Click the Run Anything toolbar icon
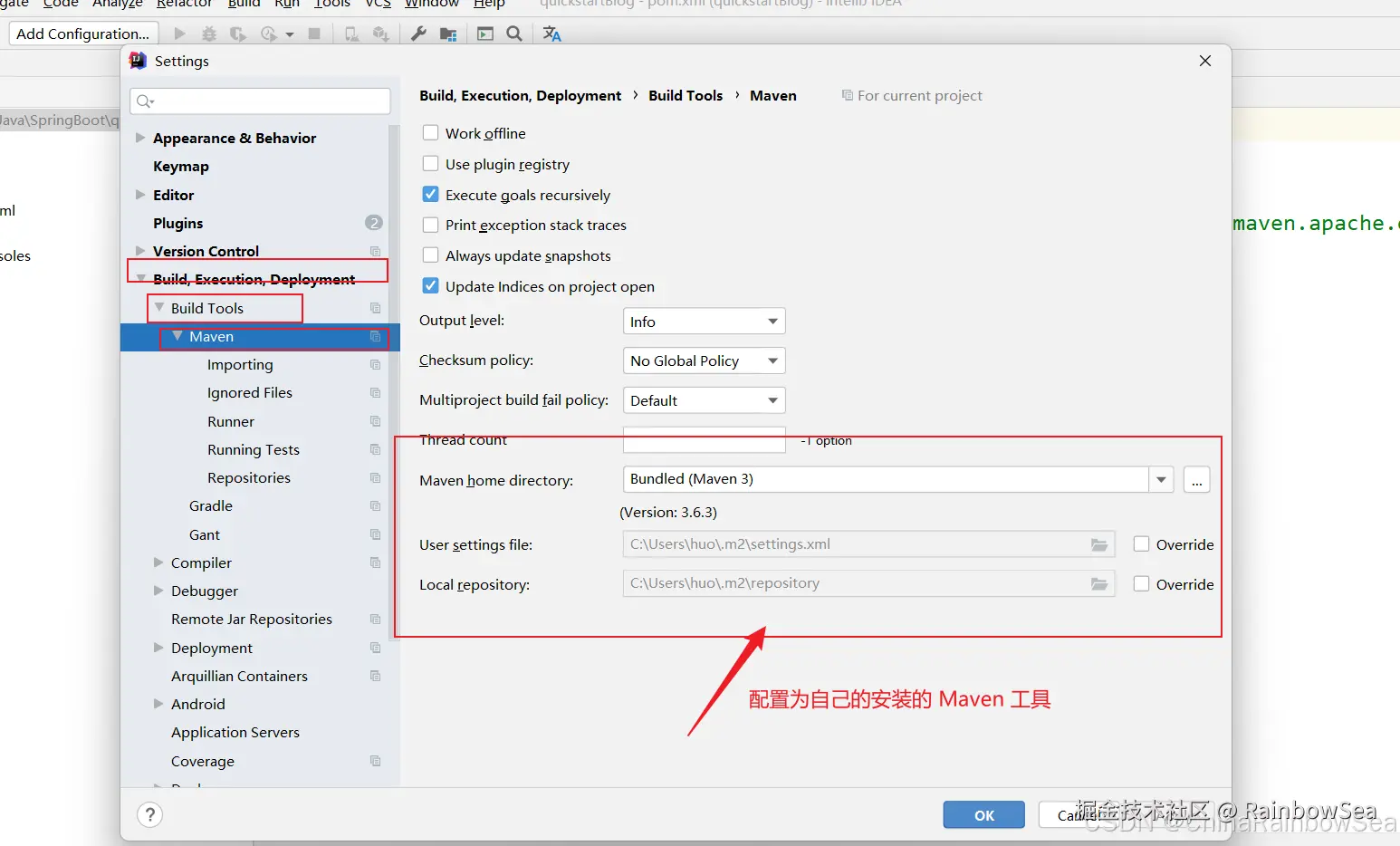Viewport: 1400px width, 846px height. [485, 34]
